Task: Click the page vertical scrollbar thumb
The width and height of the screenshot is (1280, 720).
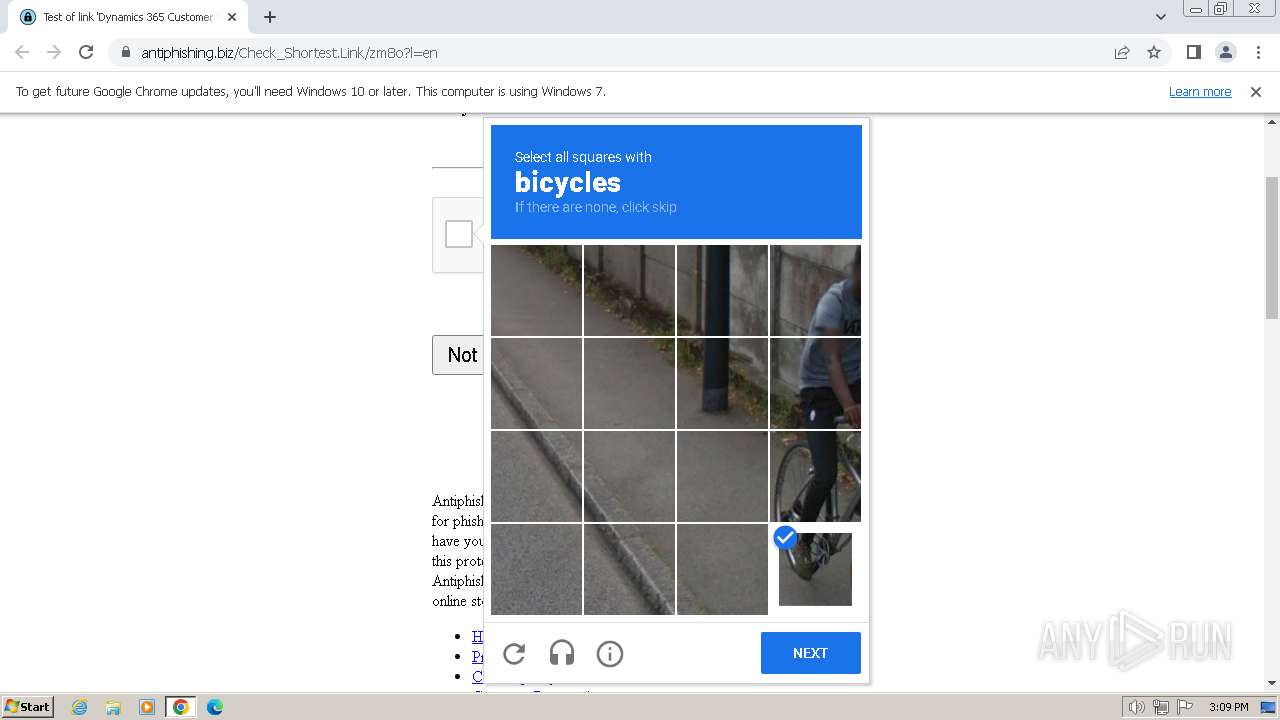Action: [1272, 248]
